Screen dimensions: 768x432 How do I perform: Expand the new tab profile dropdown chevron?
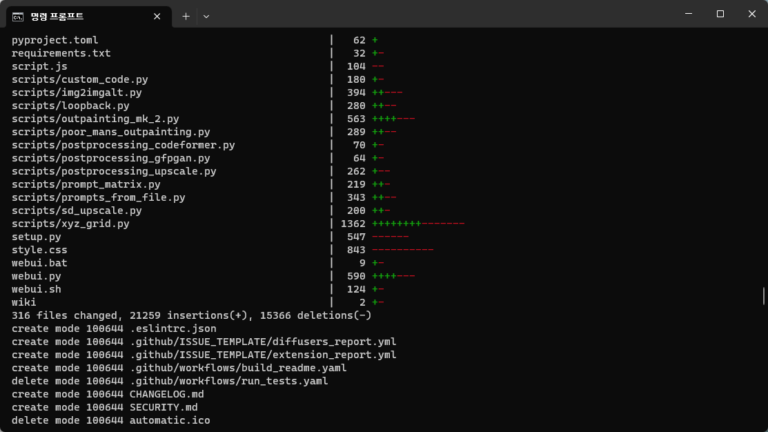(x=206, y=16)
